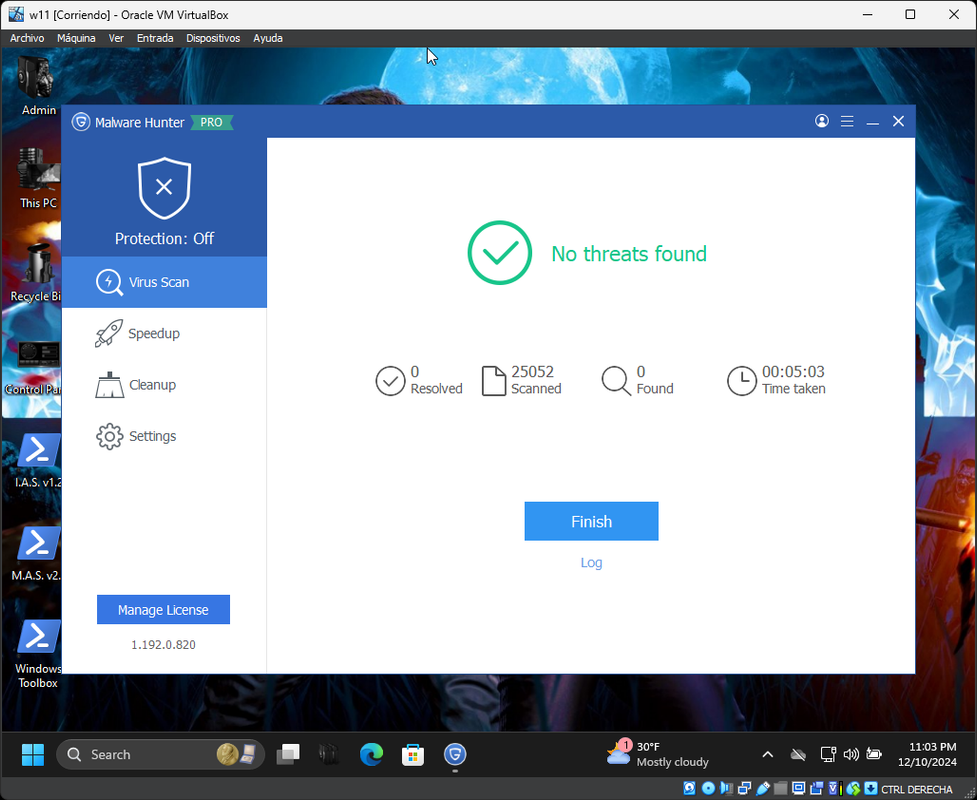The width and height of the screenshot is (977, 800).
Task: Click the VirtualBox audio status icon
Action: pos(726,788)
